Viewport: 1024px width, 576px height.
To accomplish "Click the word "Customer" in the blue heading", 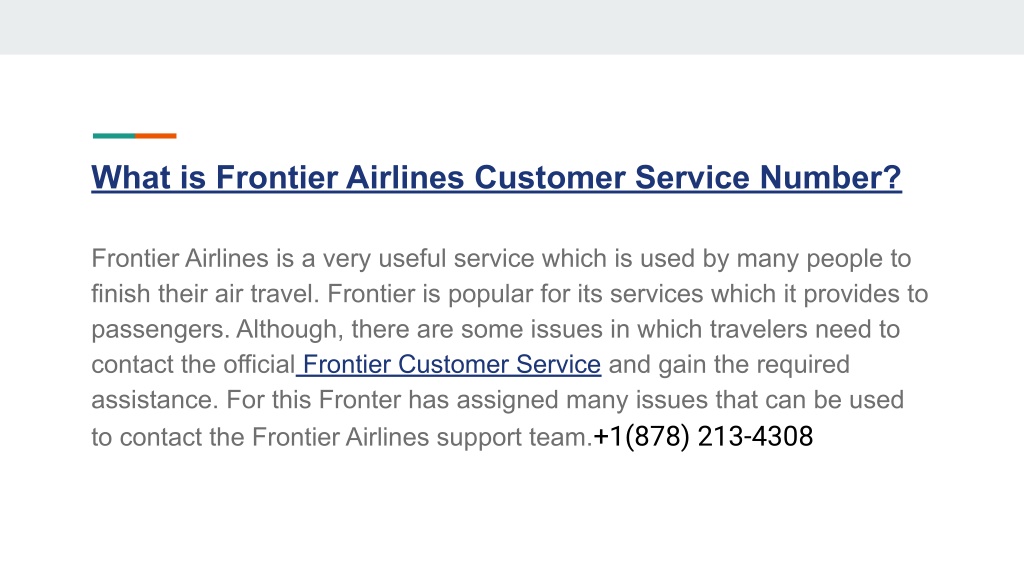I will pos(550,178).
